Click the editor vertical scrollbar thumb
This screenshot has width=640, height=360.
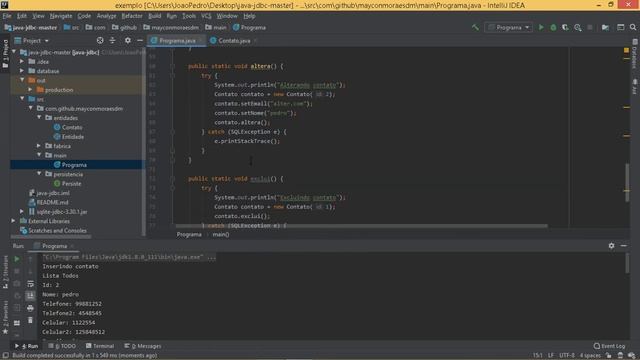pyautogui.click(x=627, y=182)
